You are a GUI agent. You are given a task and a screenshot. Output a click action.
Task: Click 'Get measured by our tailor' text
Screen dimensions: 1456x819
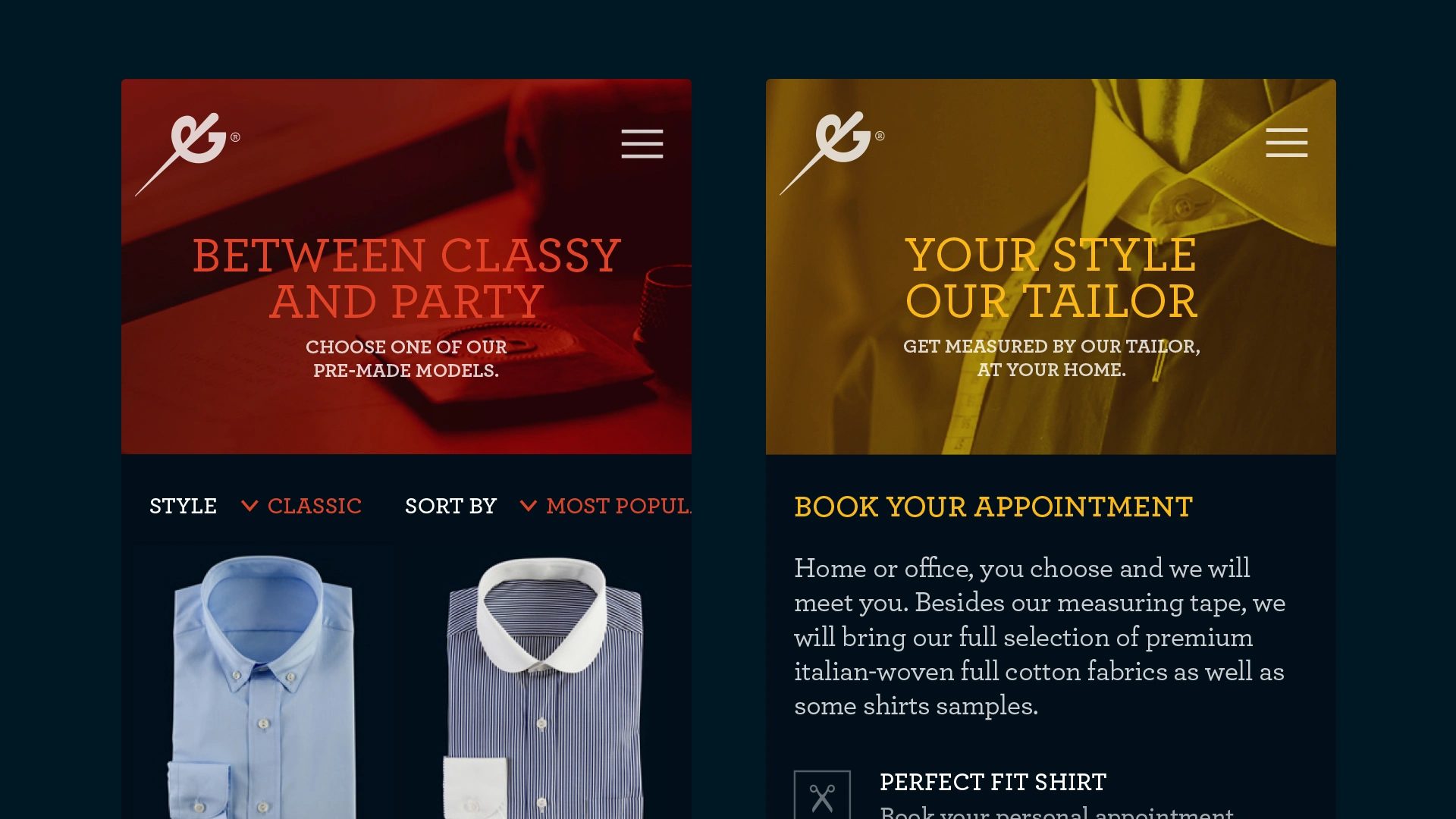pyautogui.click(x=1051, y=358)
